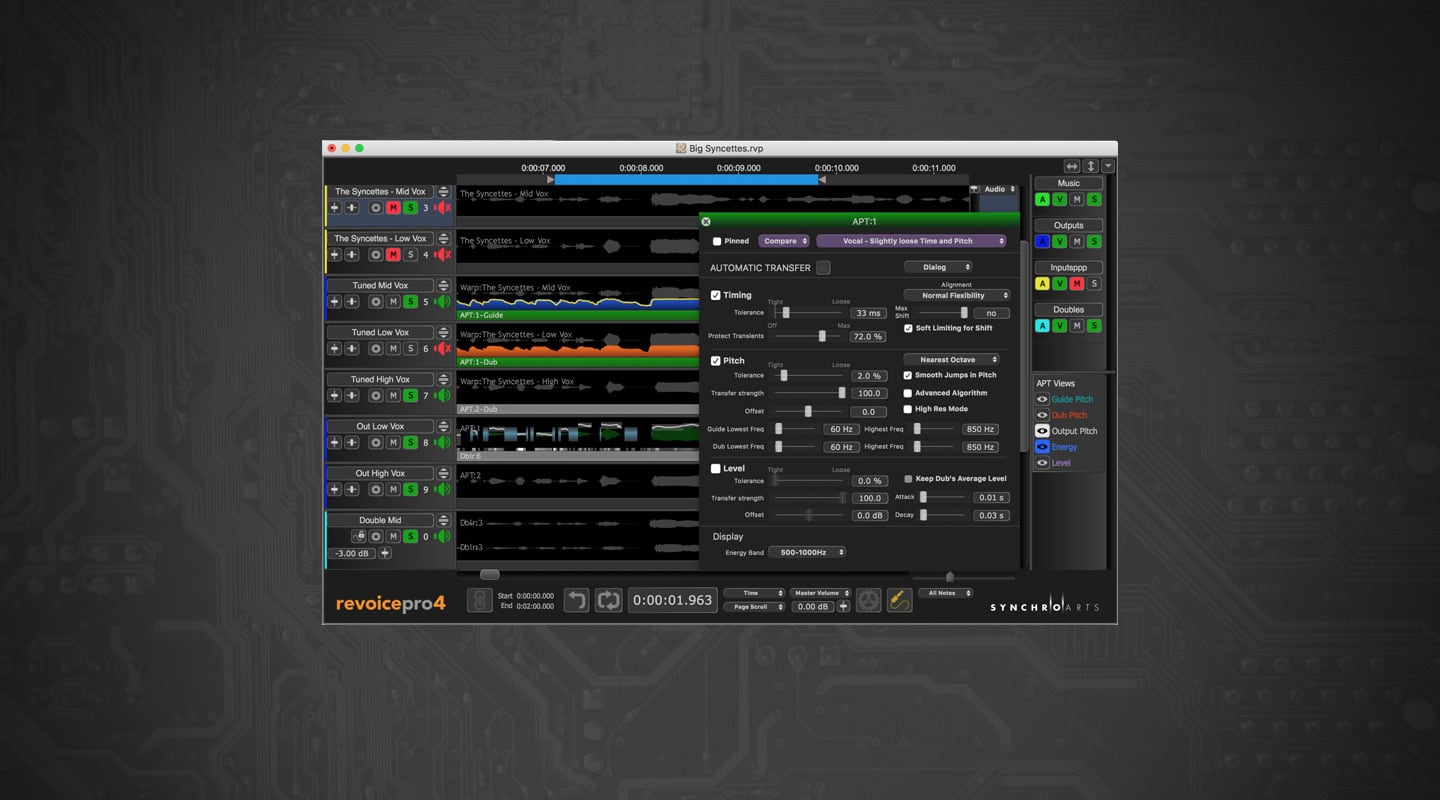Toggle the Automatic Transfer checkbox
This screenshot has width=1440, height=800.
click(823, 267)
